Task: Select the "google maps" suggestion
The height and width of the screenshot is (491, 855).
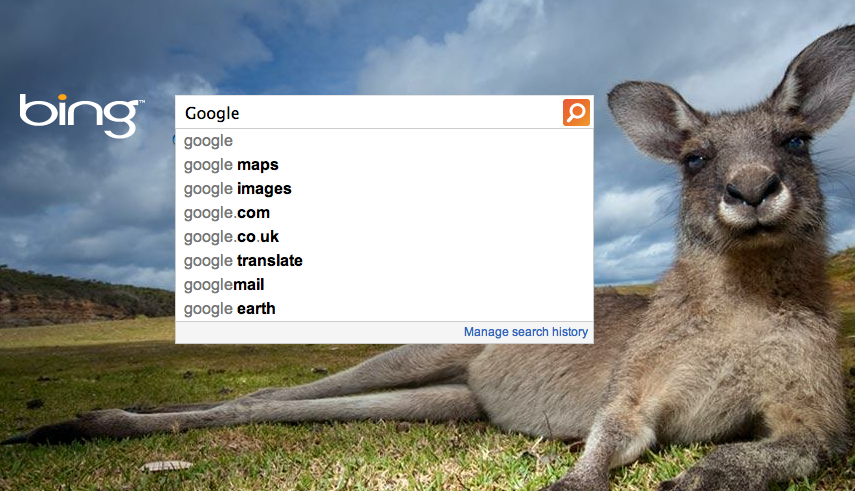Action: pyautogui.click(x=384, y=165)
